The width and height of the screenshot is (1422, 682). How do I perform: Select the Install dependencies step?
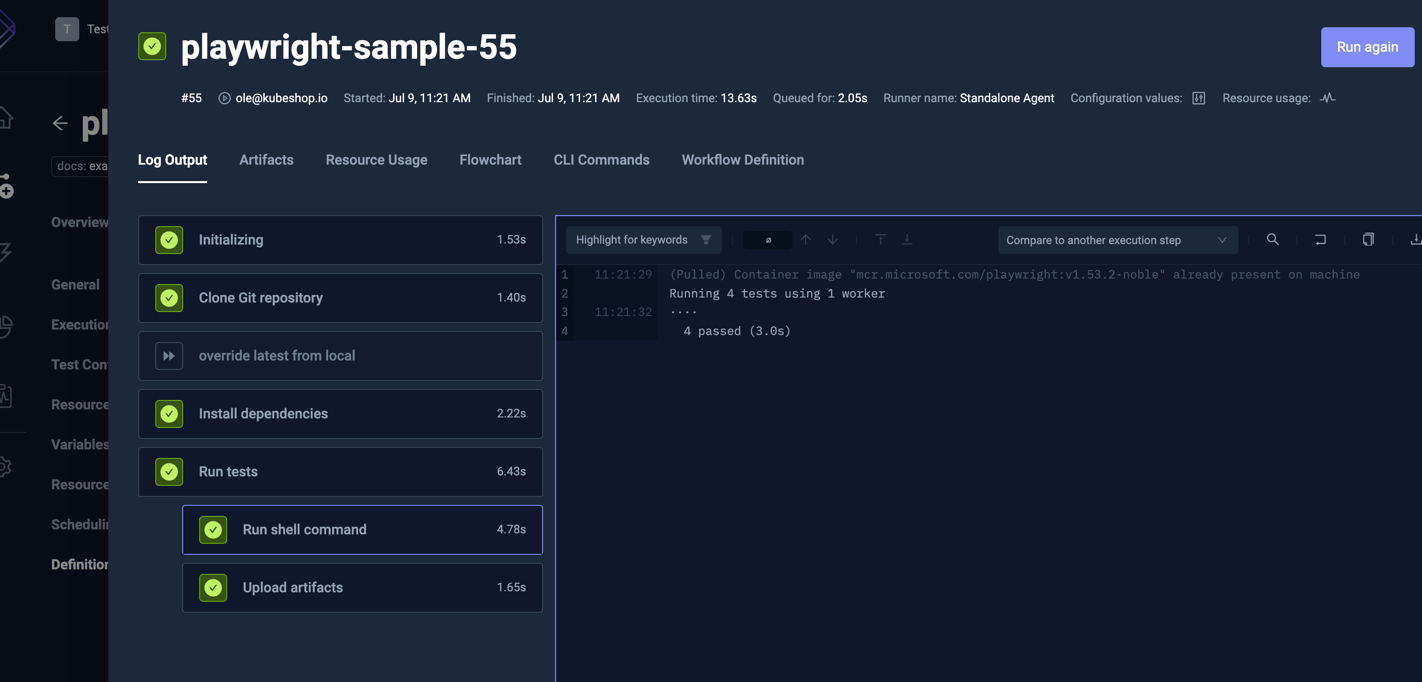340,414
